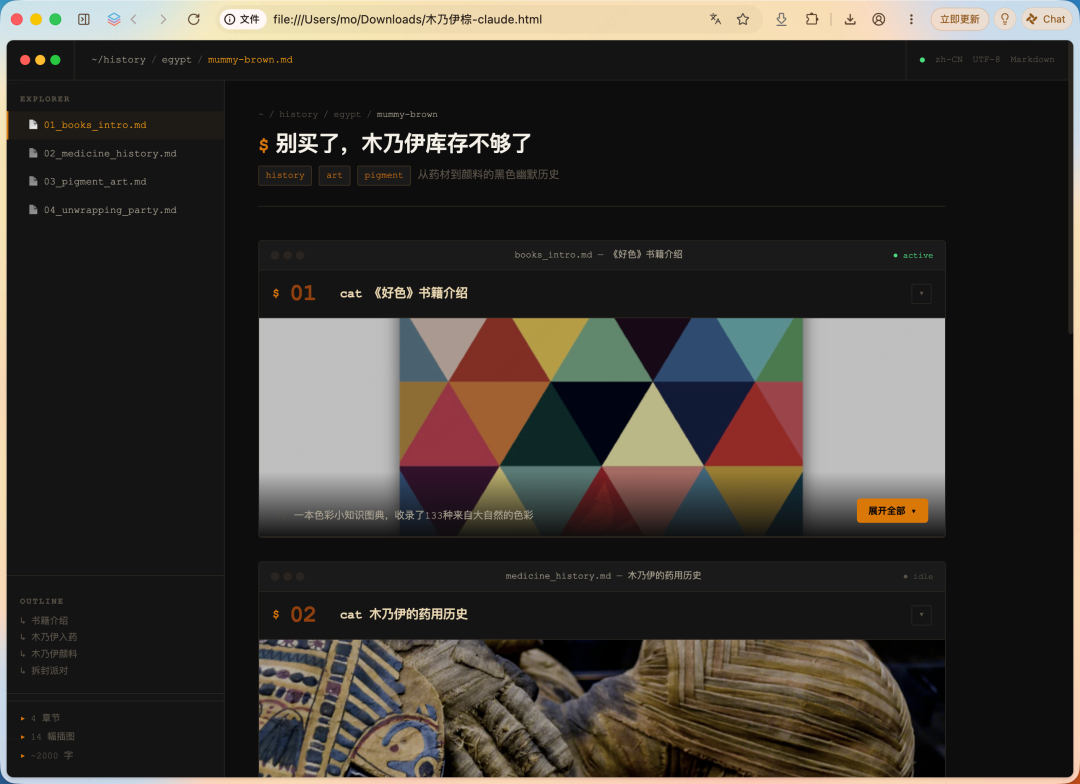The height and width of the screenshot is (784, 1080).
Task: Click mummy-brown.md in the title path
Action: [x=250, y=60]
